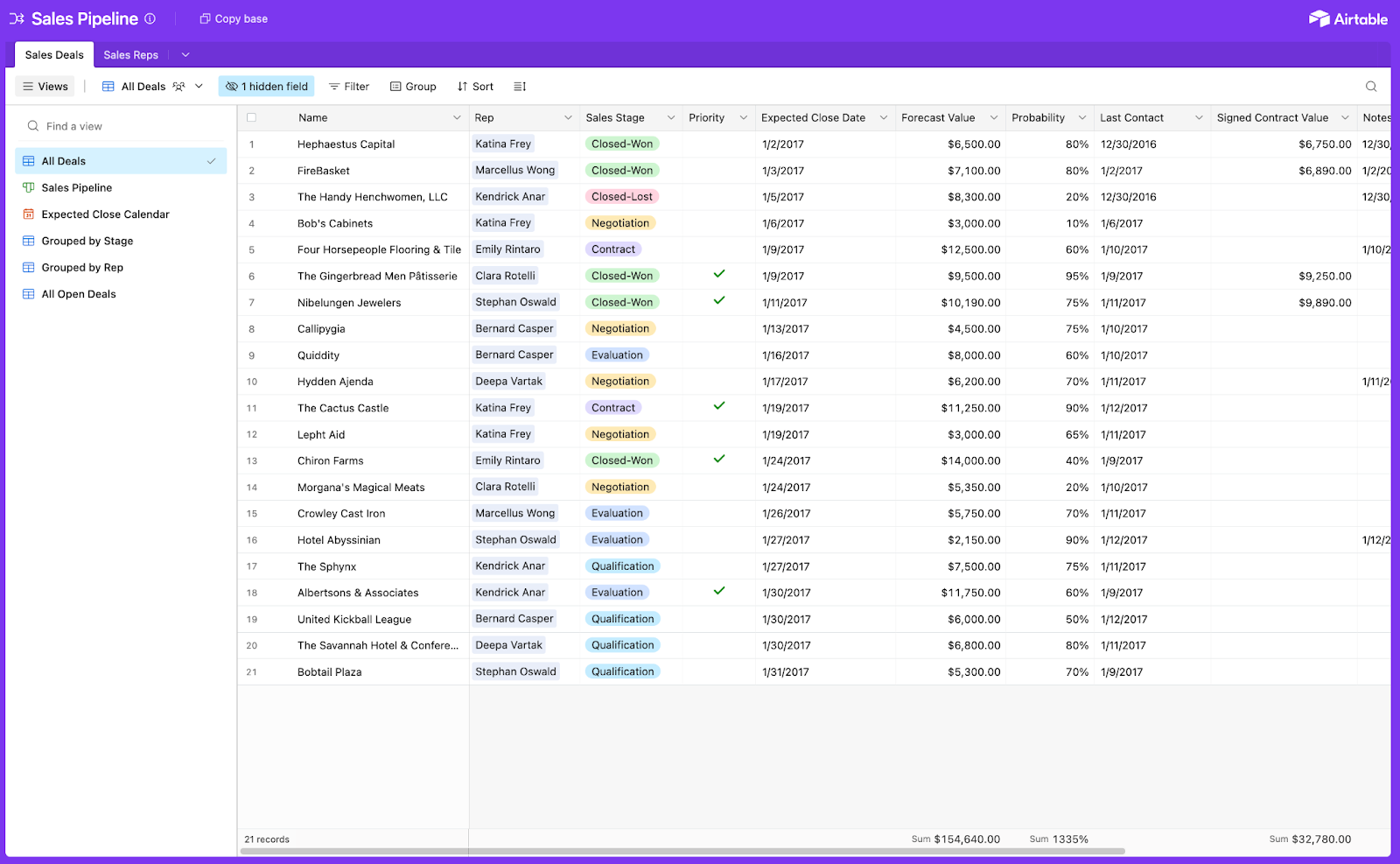Screen dimensions: 1400x864
Task: Open the Signed Contract Value column dropdown
Action: 1345,117
